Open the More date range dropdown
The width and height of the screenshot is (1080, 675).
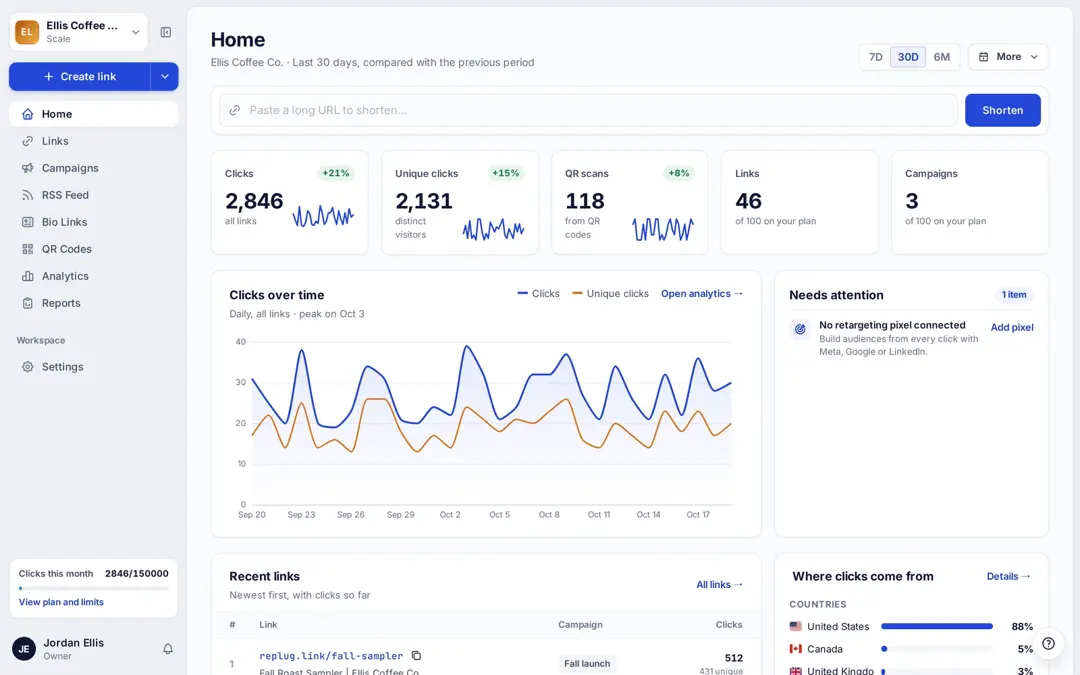click(1008, 57)
